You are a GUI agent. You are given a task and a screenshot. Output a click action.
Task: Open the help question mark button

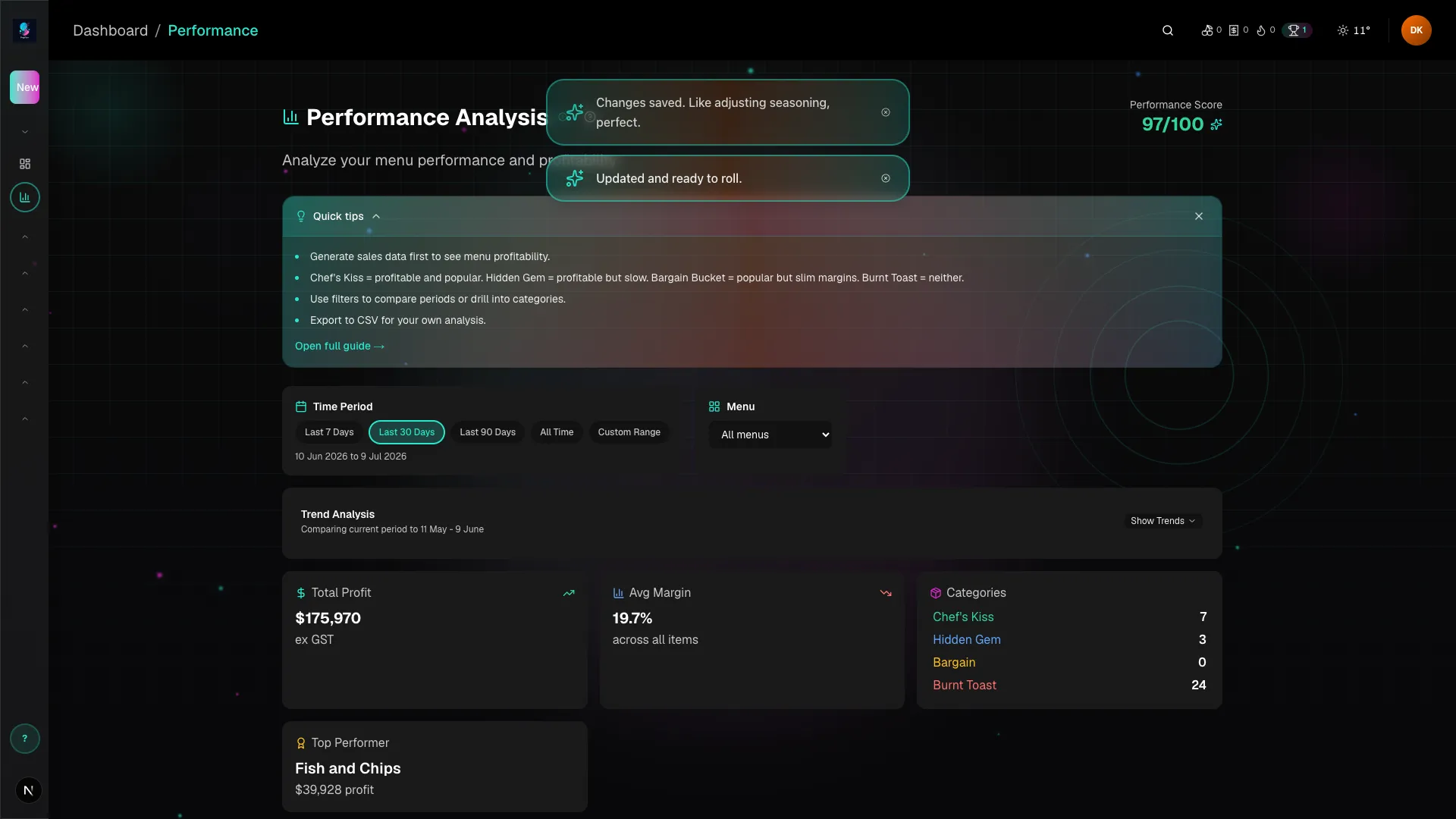click(25, 739)
